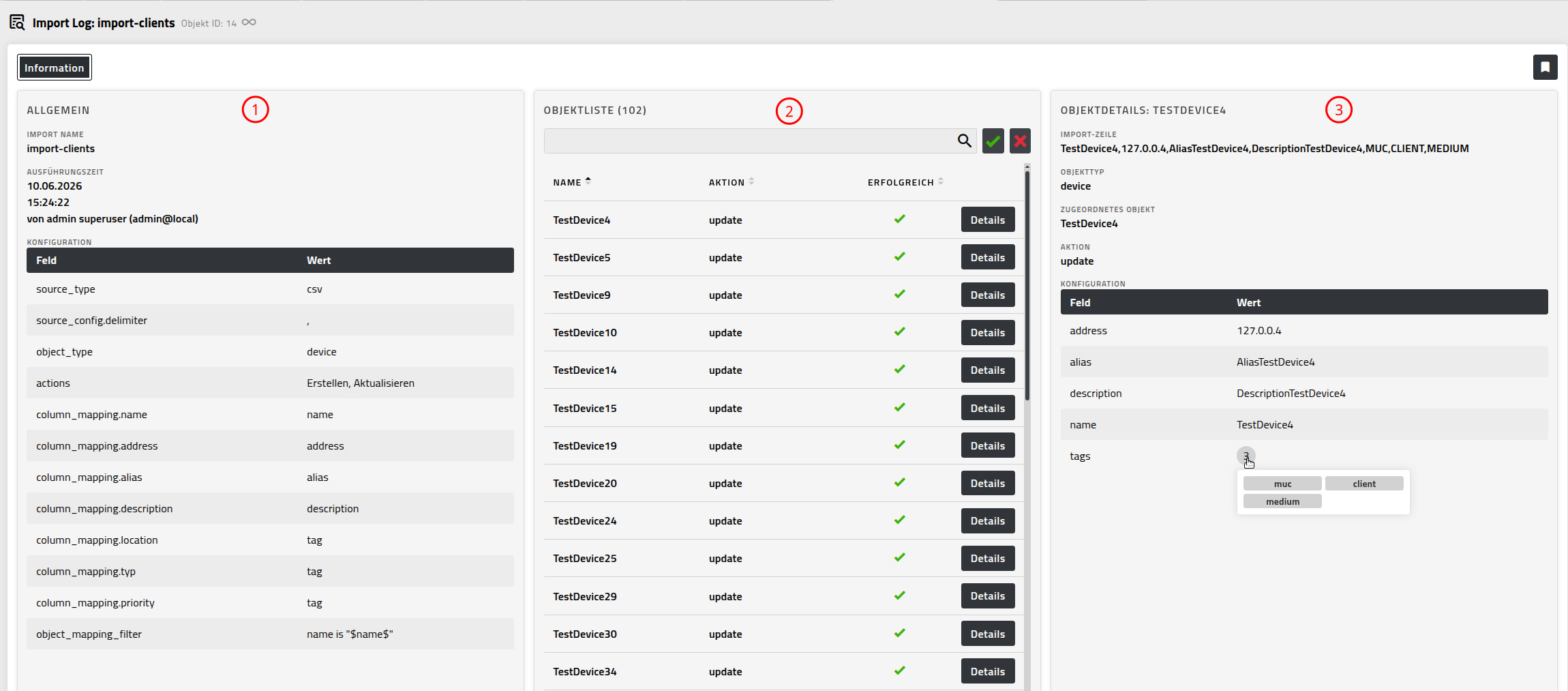Screen dimensions: 1568x691
Task: Select the client tag chip
Action: (x=1364, y=484)
